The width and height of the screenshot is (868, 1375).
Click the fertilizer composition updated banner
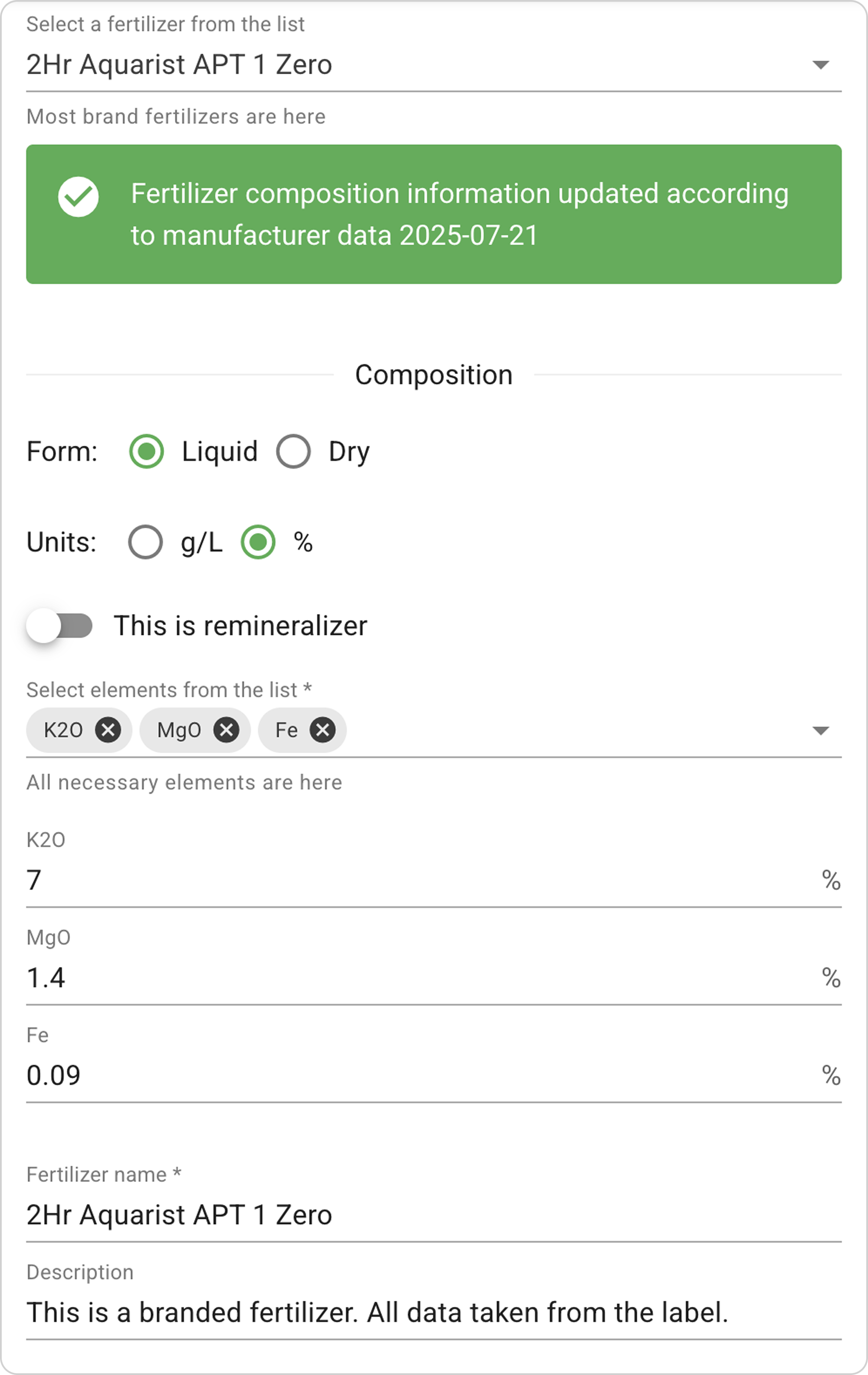click(x=457, y=214)
